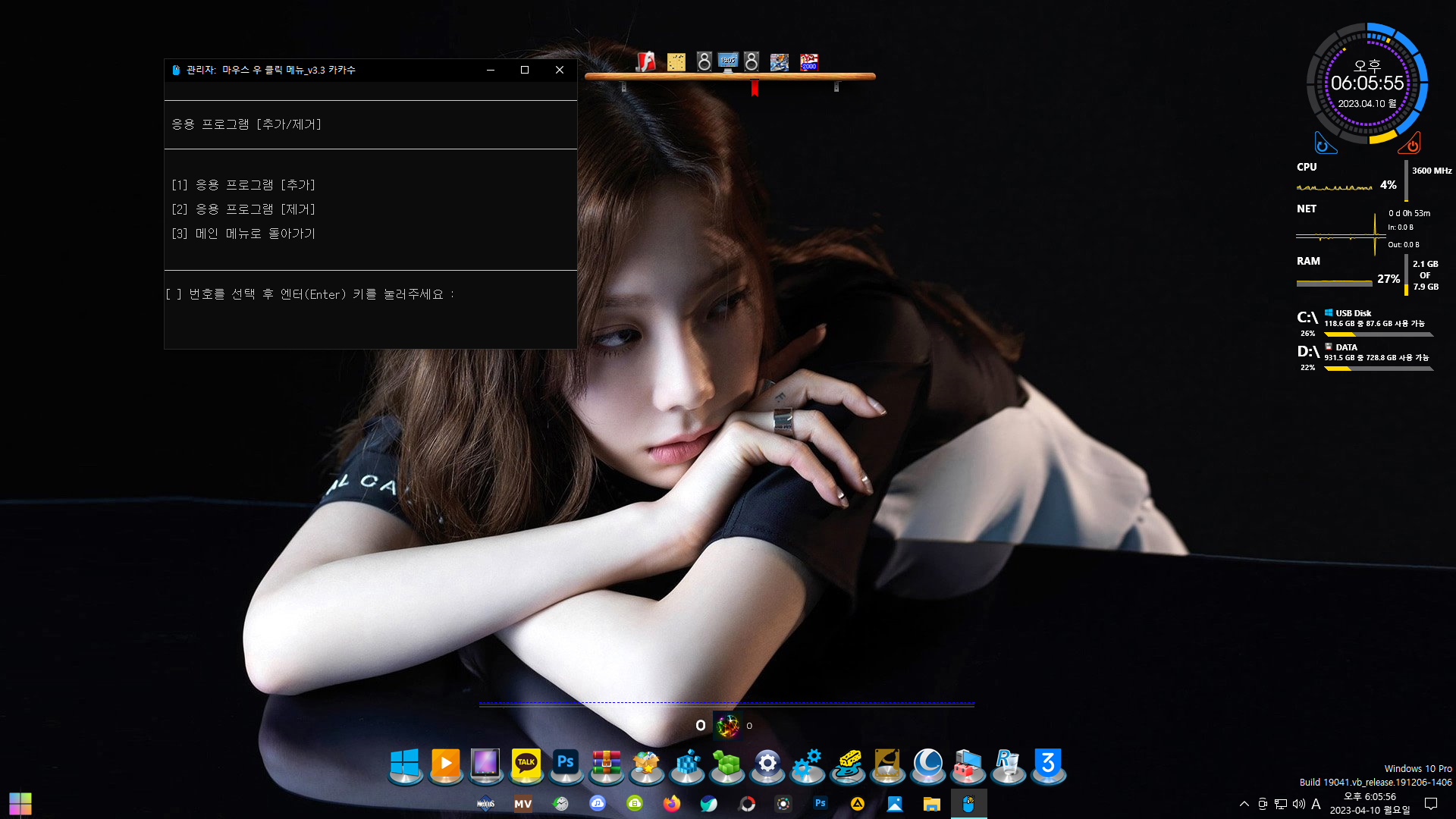This screenshot has height=819, width=1456.
Task: Click the right speaker on the shelf
Action: tap(752, 61)
